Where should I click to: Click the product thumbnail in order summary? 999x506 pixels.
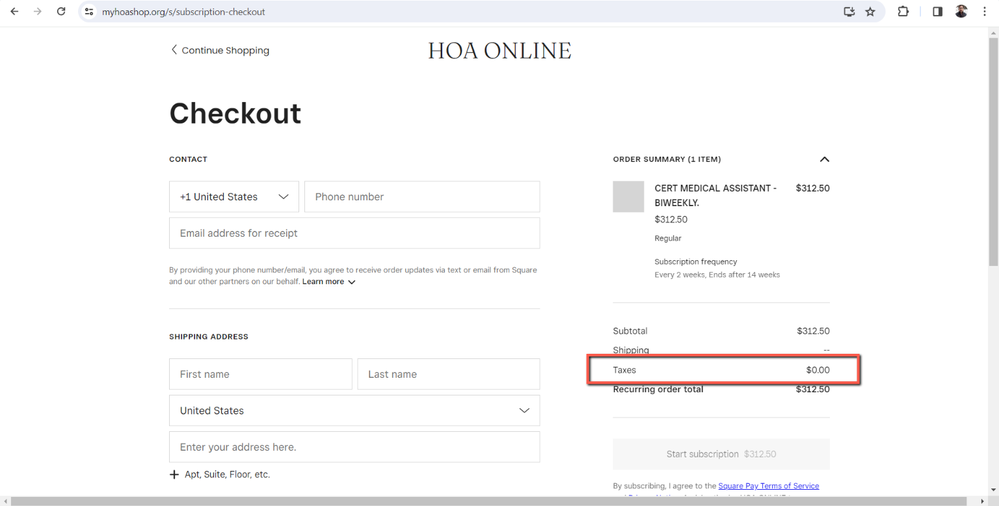click(x=628, y=197)
